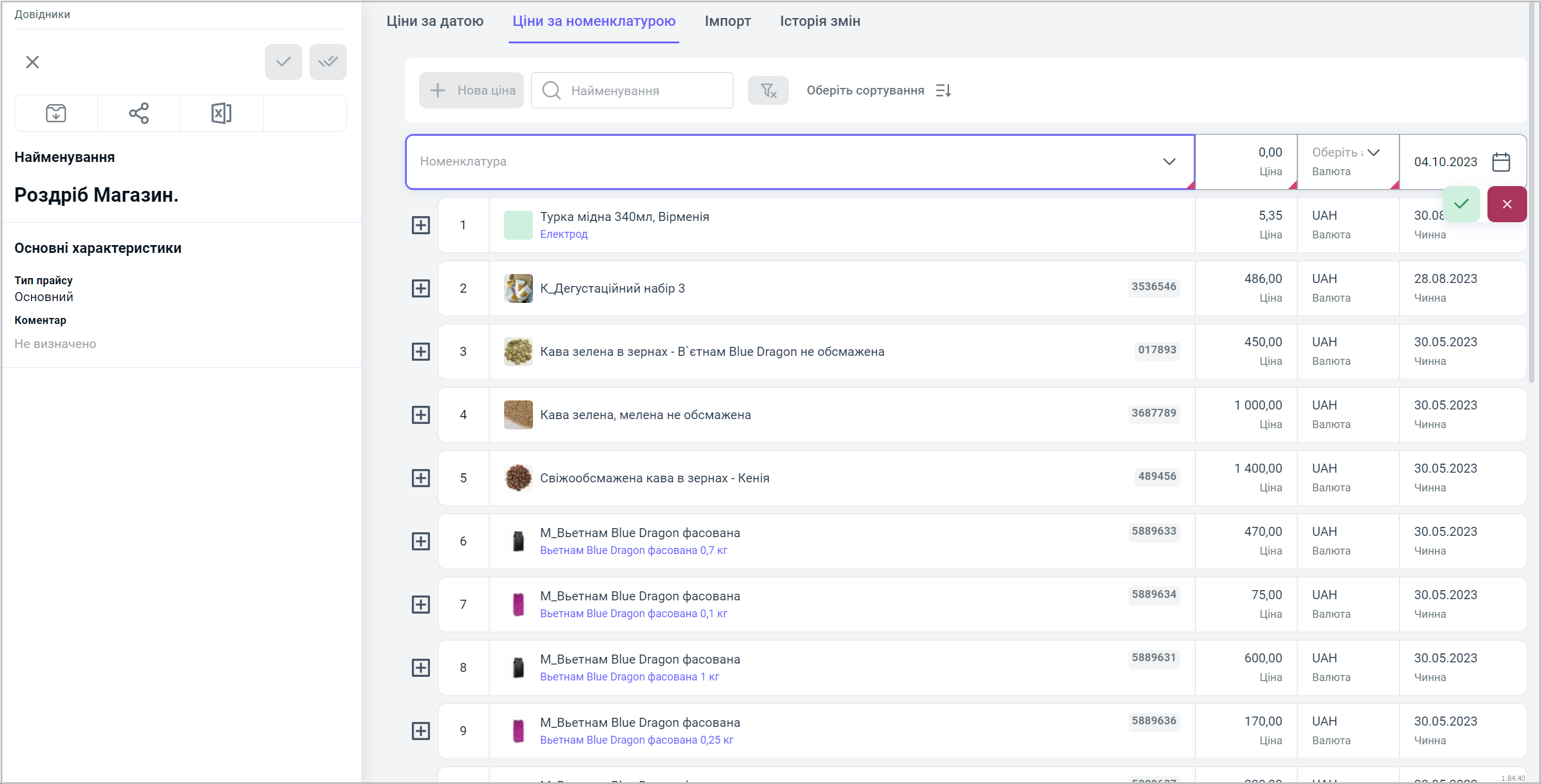
Task: Click the clear filter funnel icon
Action: click(x=768, y=90)
